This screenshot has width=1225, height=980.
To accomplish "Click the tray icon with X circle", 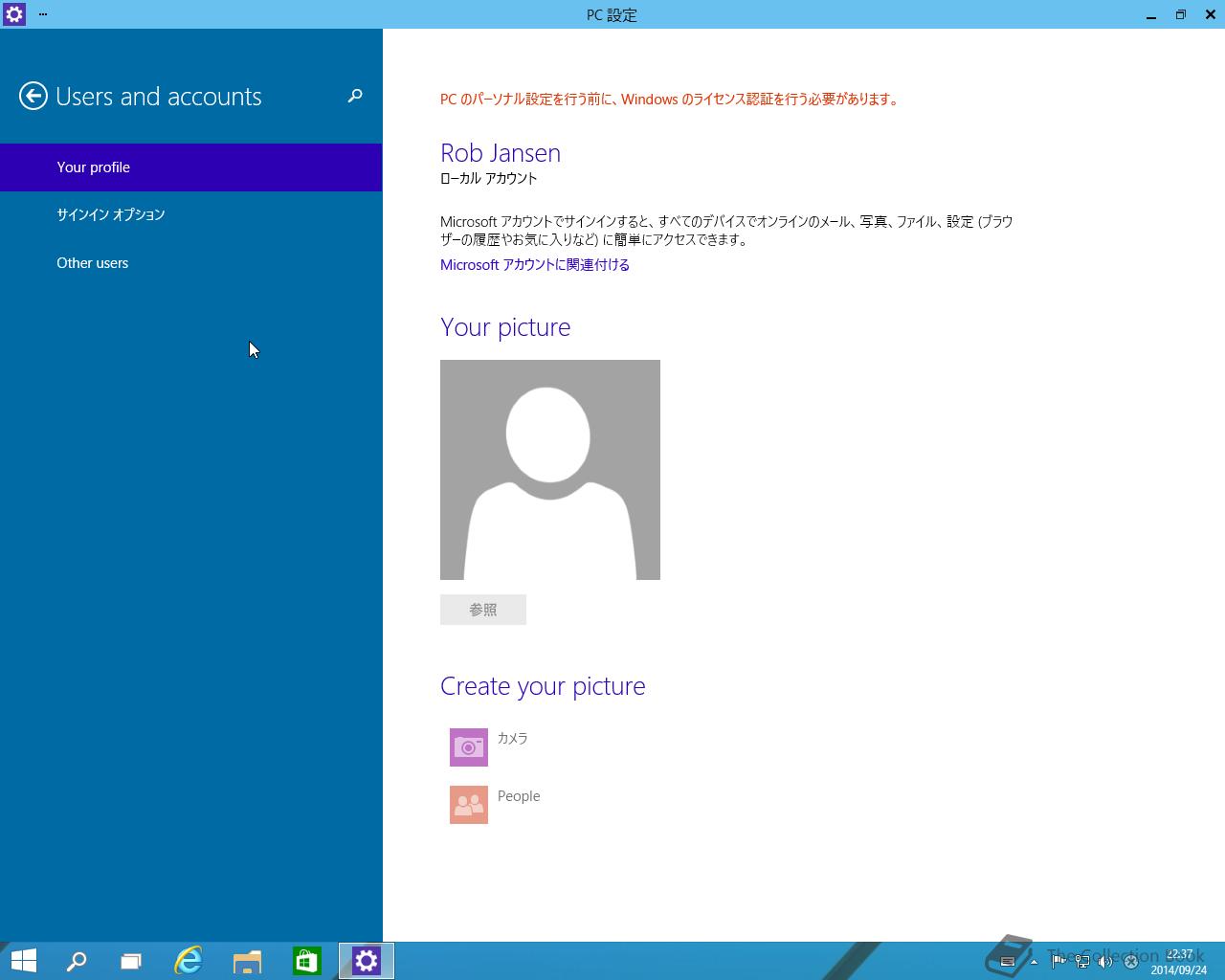I will [x=1130, y=962].
